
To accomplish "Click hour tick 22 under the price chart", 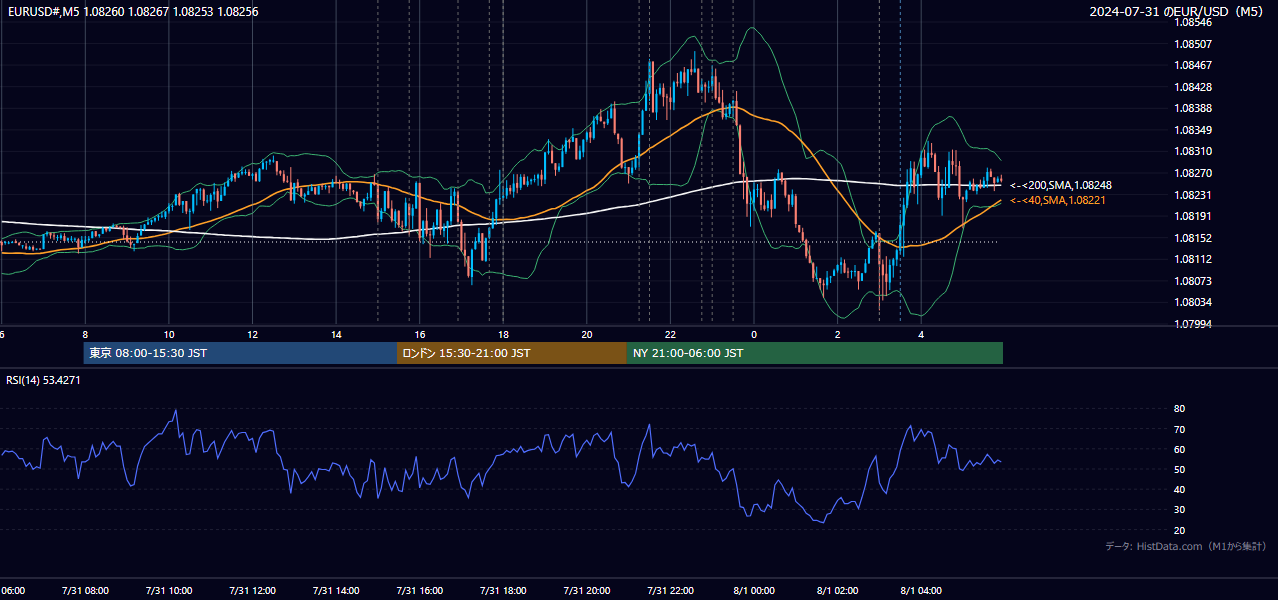I will [670, 335].
